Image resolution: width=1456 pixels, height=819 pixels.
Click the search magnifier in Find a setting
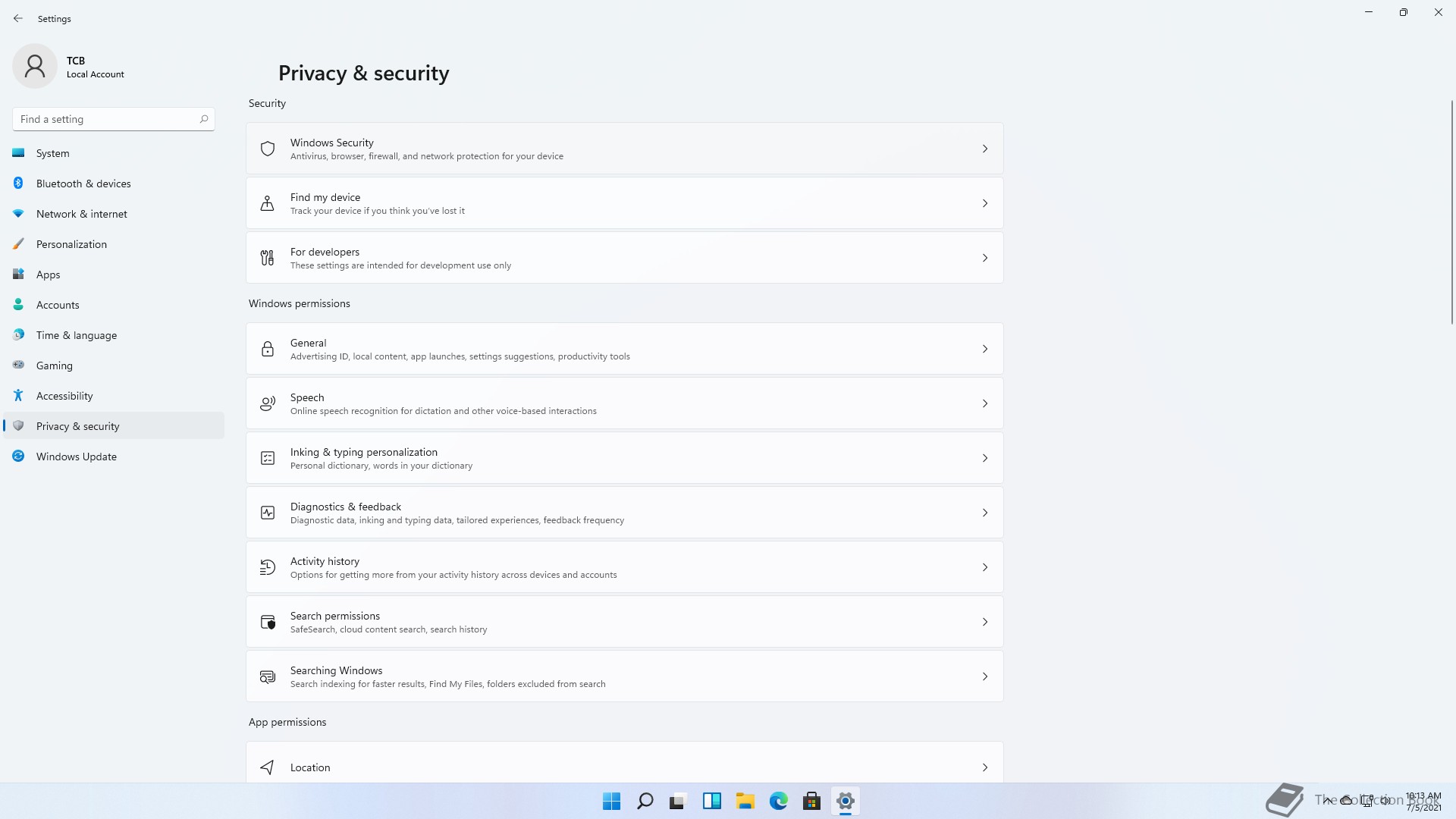coord(204,119)
